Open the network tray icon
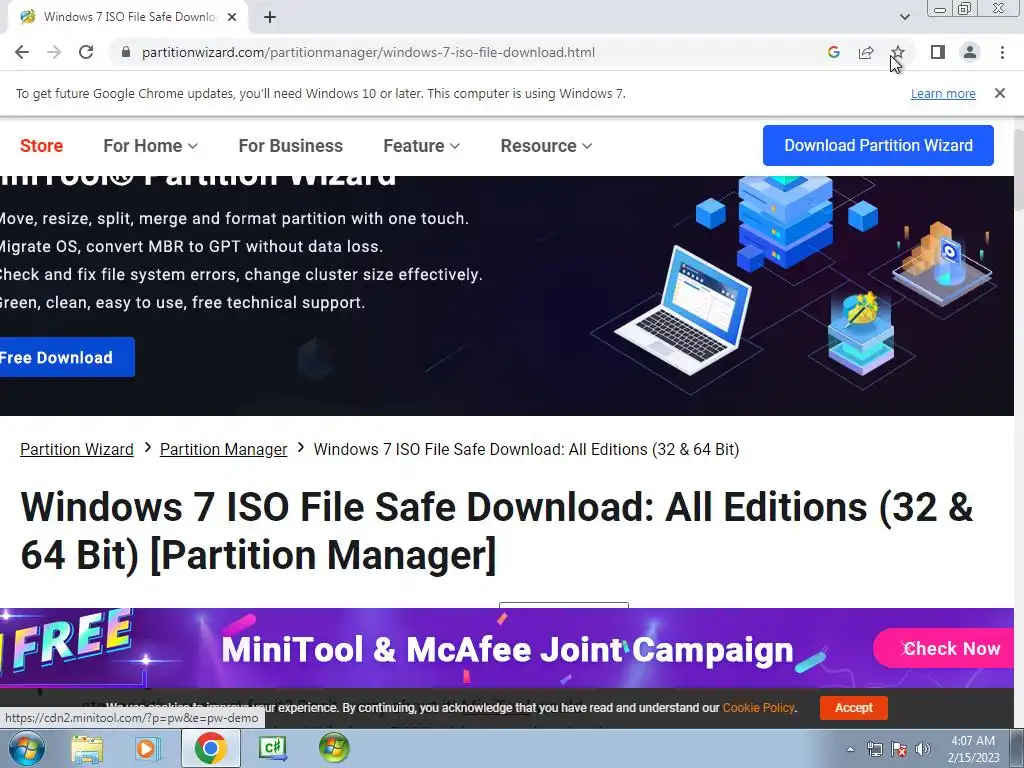The height and width of the screenshot is (768, 1024). tap(874, 749)
